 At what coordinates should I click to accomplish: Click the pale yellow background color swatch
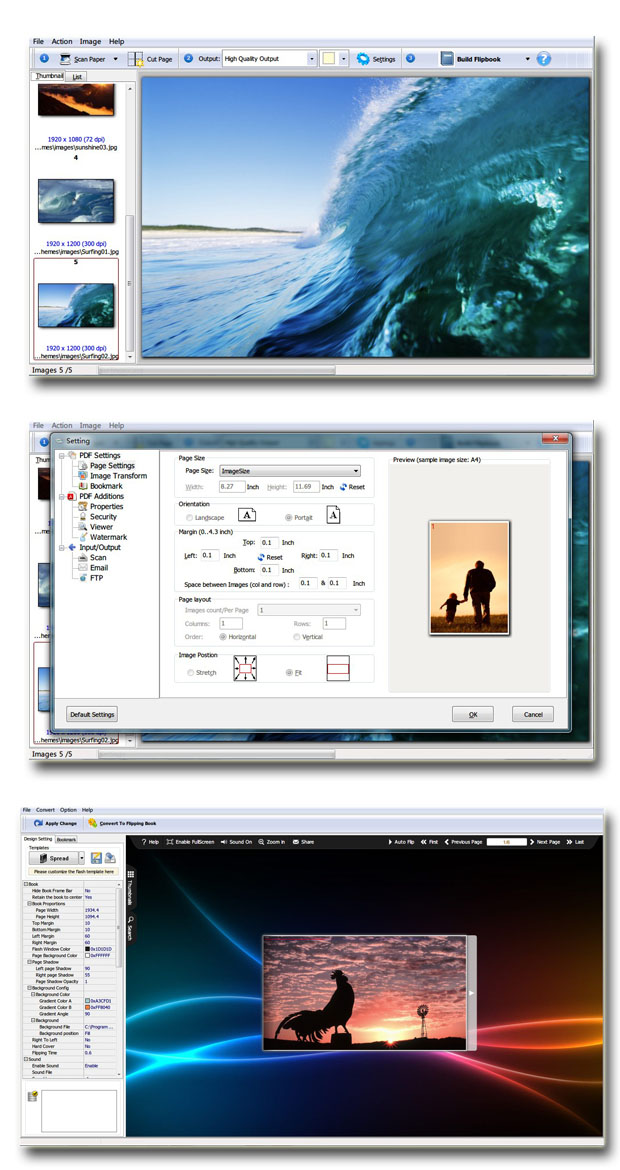click(328, 59)
